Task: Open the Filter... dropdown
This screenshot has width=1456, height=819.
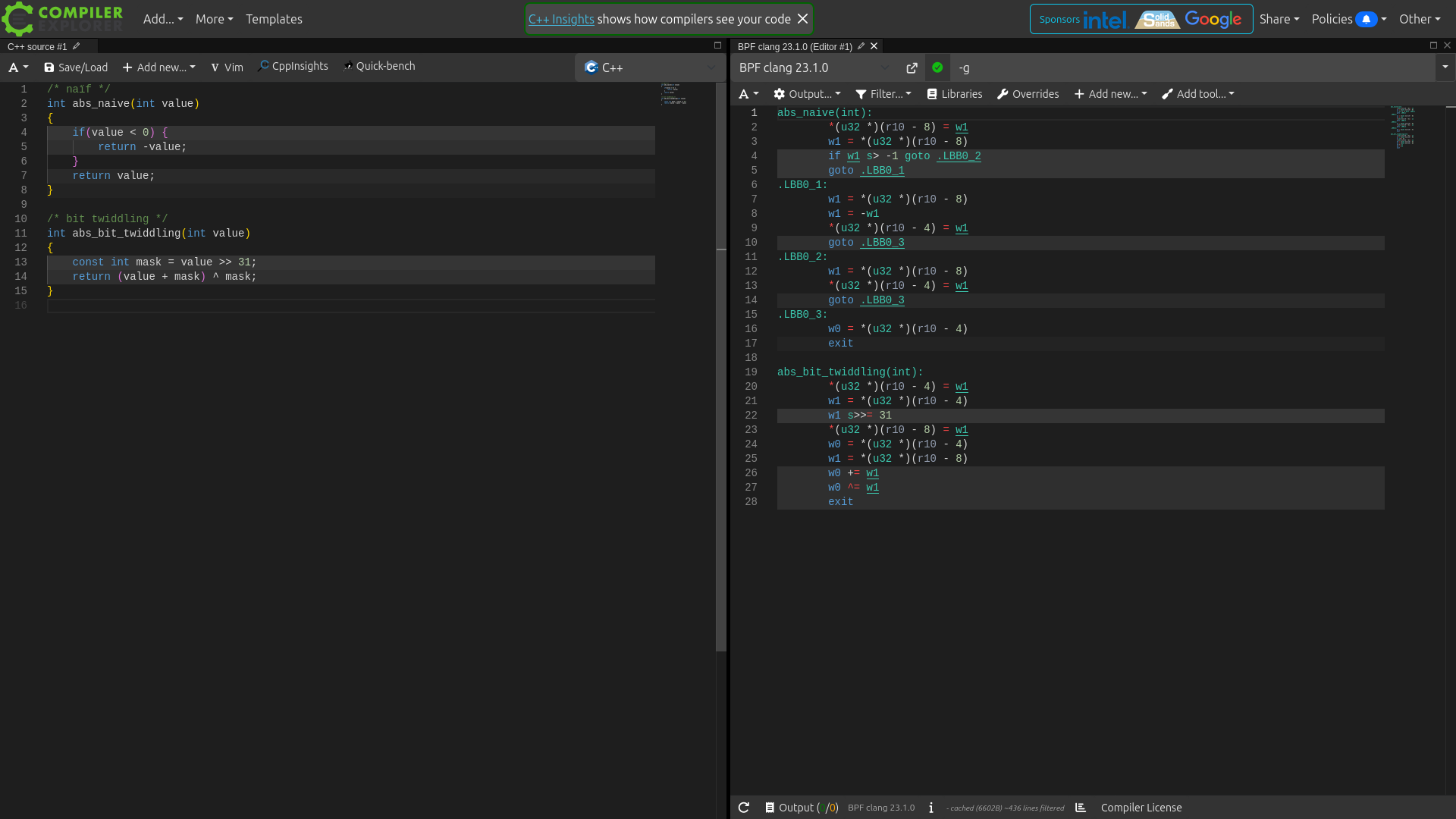Action: pos(884,94)
